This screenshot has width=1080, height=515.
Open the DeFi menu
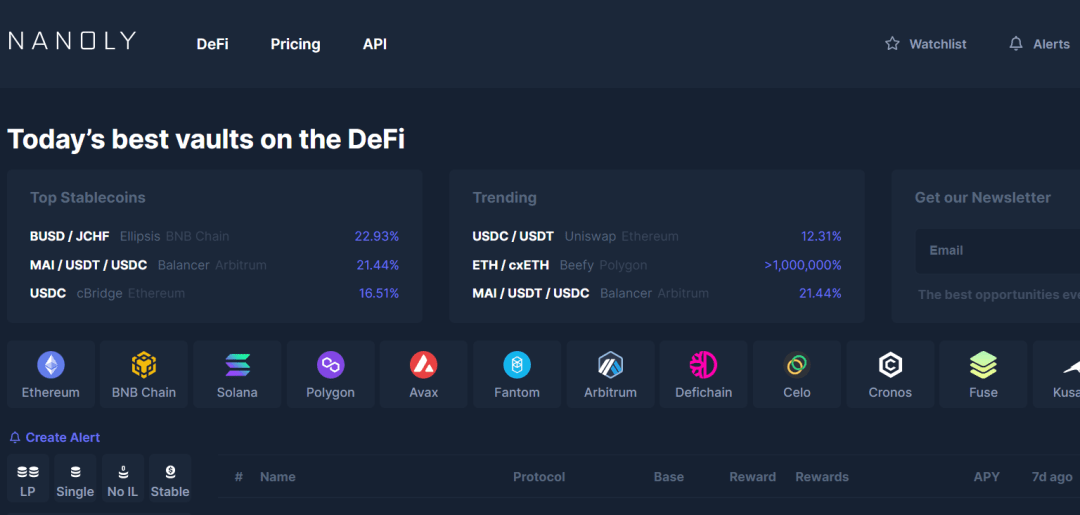coord(212,44)
